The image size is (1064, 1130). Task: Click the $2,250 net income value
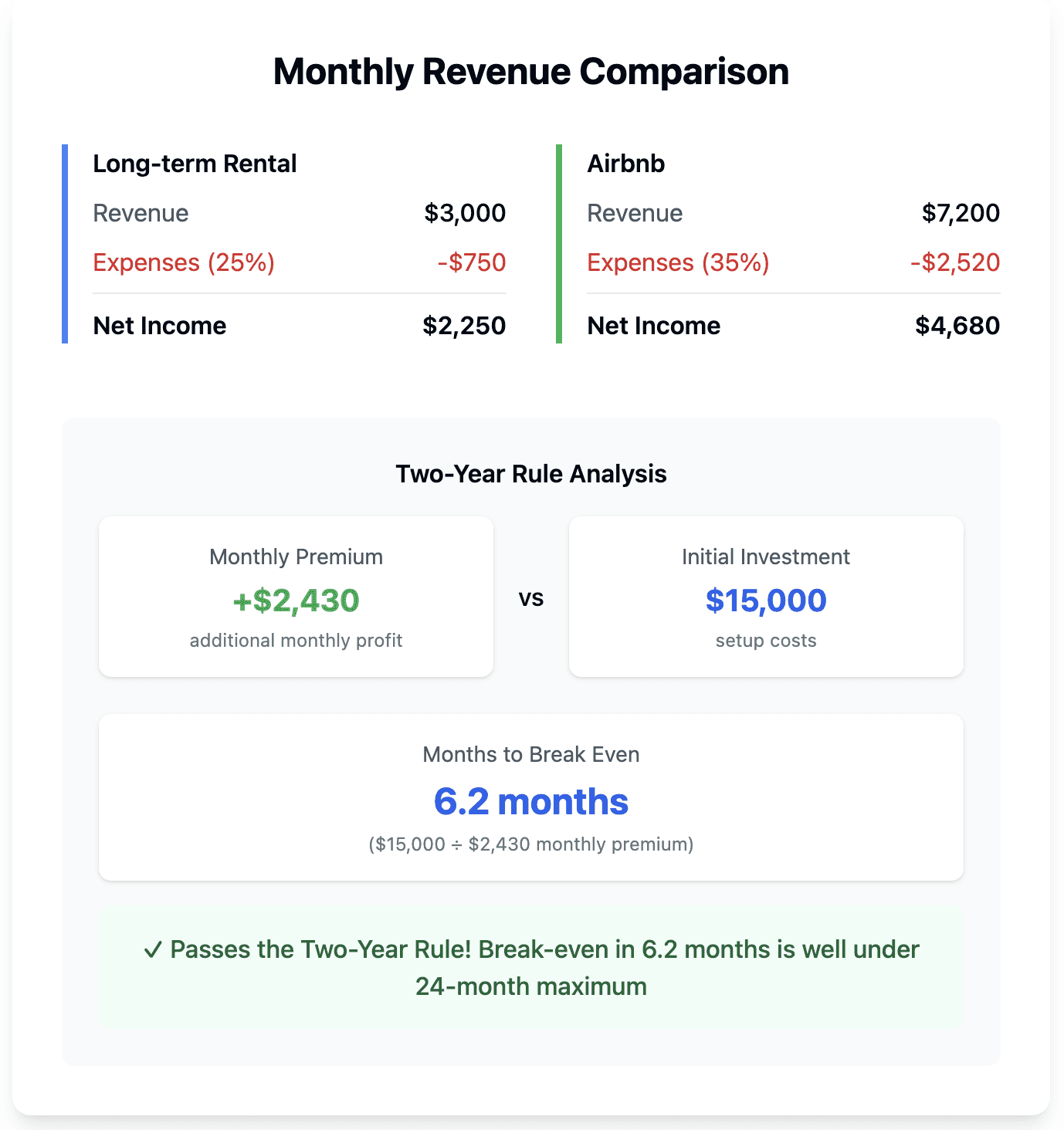point(464,326)
